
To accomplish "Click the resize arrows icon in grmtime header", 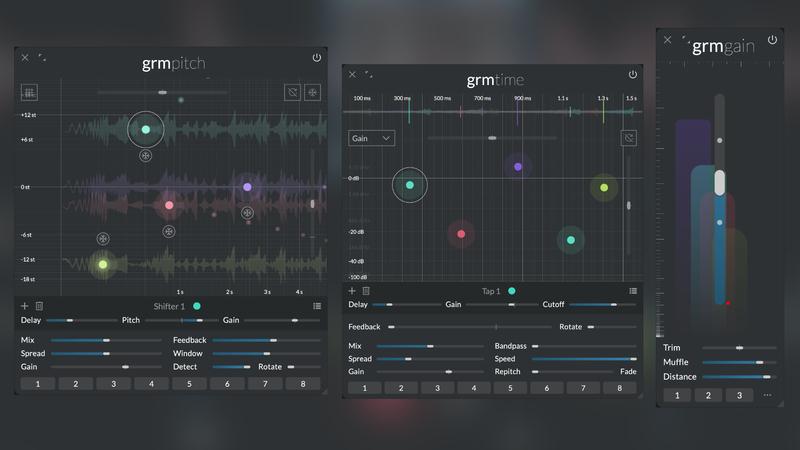I will pos(369,74).
